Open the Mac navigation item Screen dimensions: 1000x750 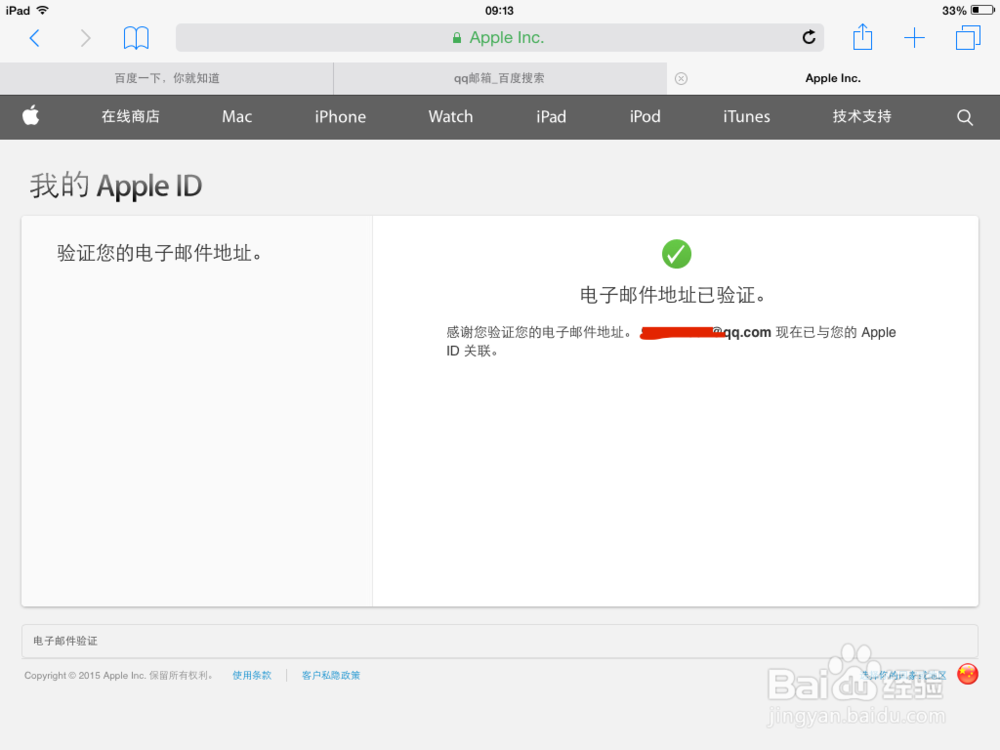pyautogui.click(x=237, y=117)
